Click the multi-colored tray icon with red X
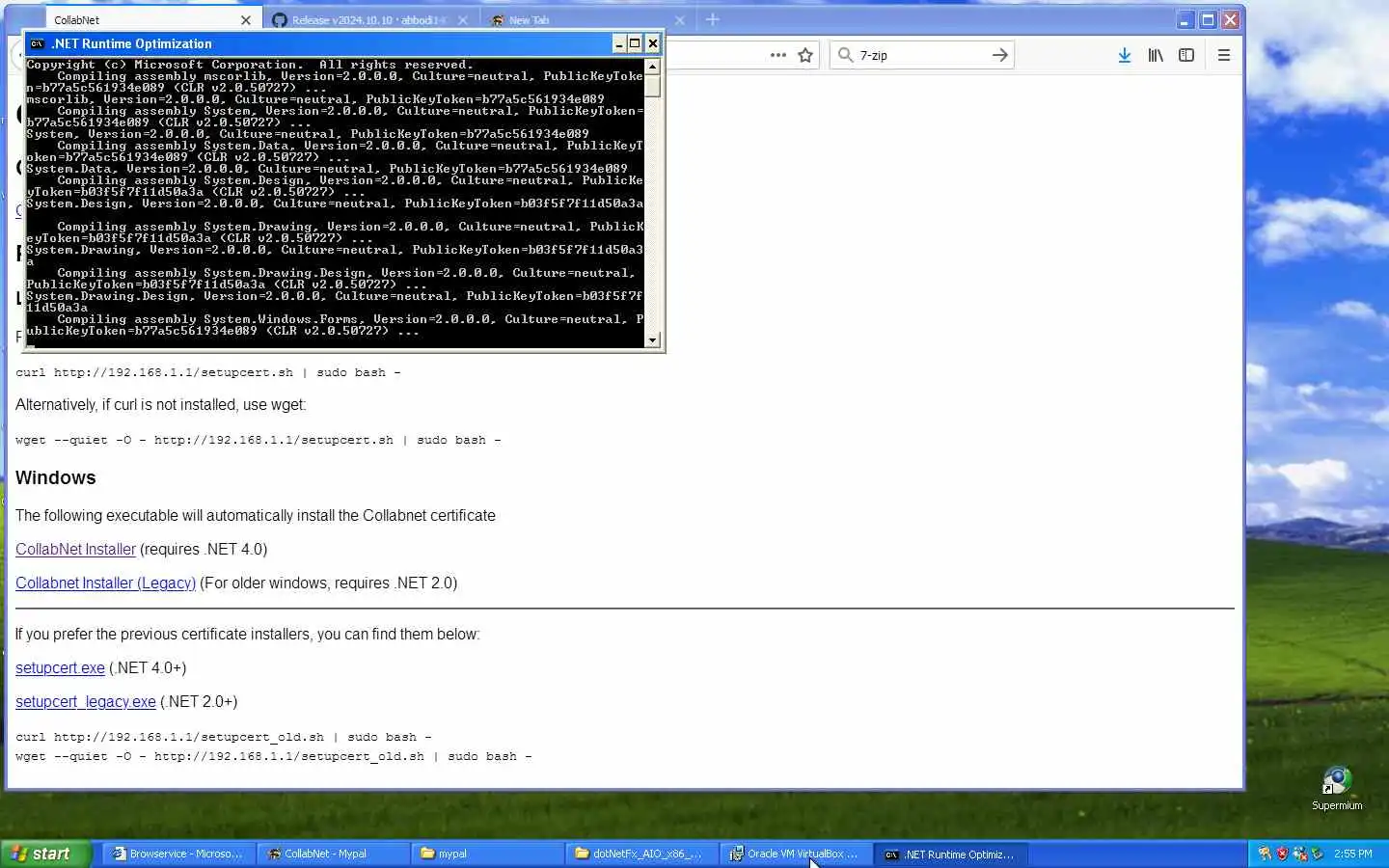Viewport: 1389px width, 868px height. click(x=1299, y=854)
